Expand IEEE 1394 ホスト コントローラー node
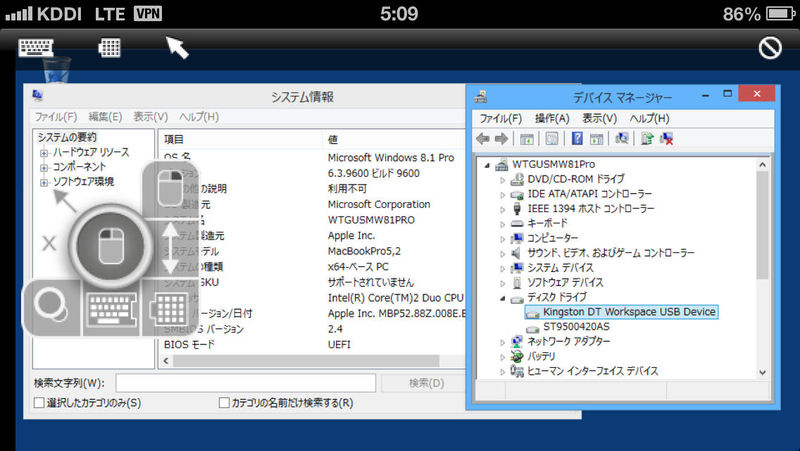 (x=503, y=209)
